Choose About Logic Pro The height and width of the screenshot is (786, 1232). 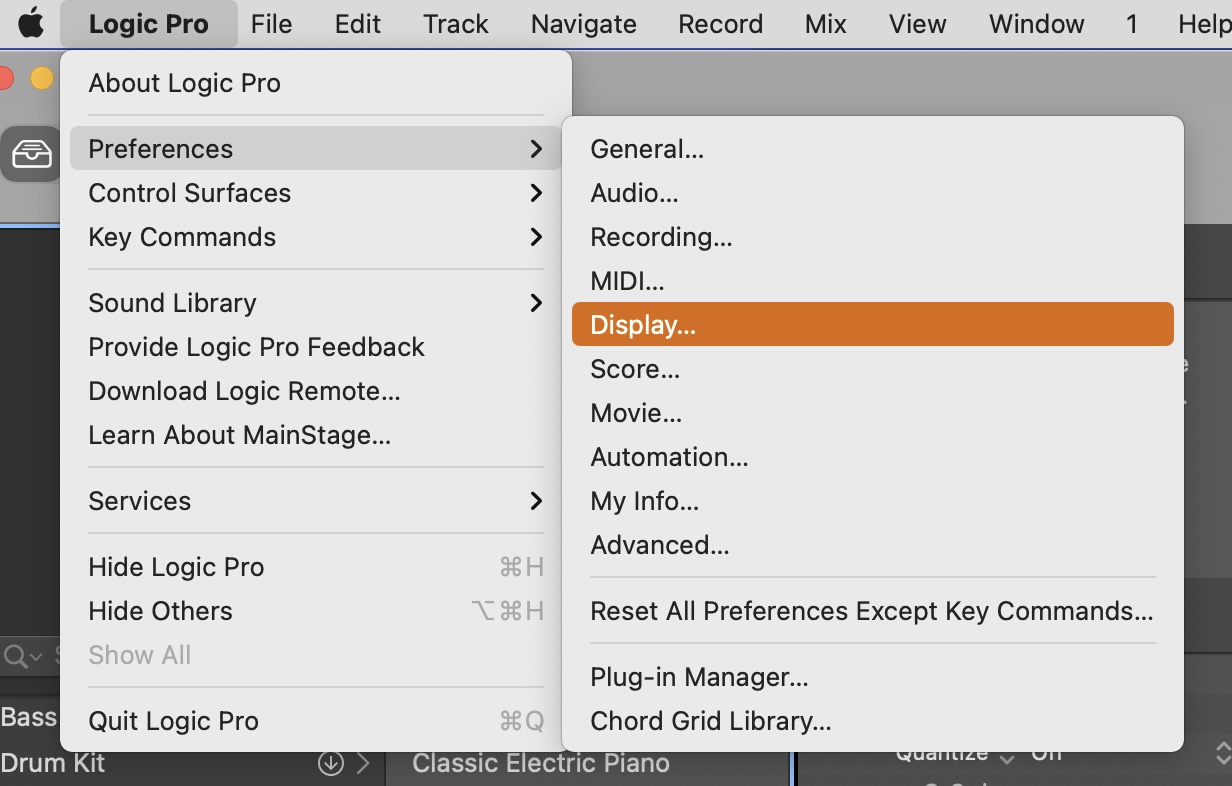pos(316,83)
